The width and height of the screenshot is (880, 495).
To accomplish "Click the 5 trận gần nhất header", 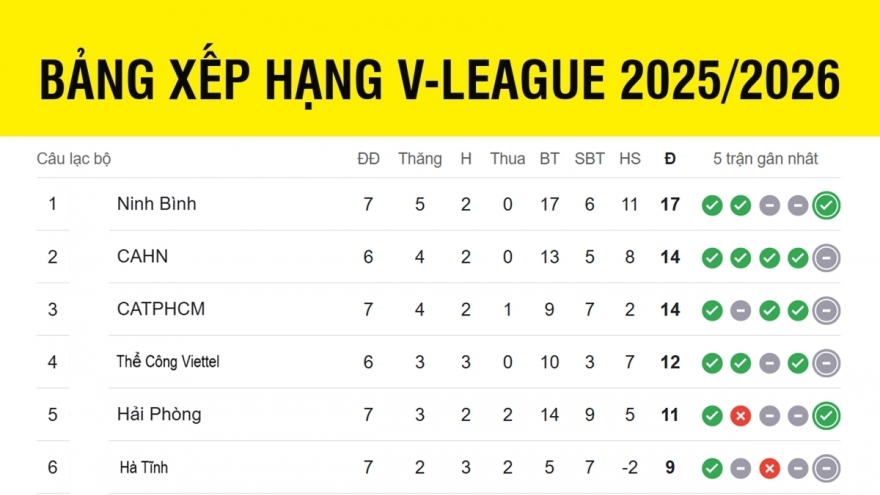I will coord(766,159).
